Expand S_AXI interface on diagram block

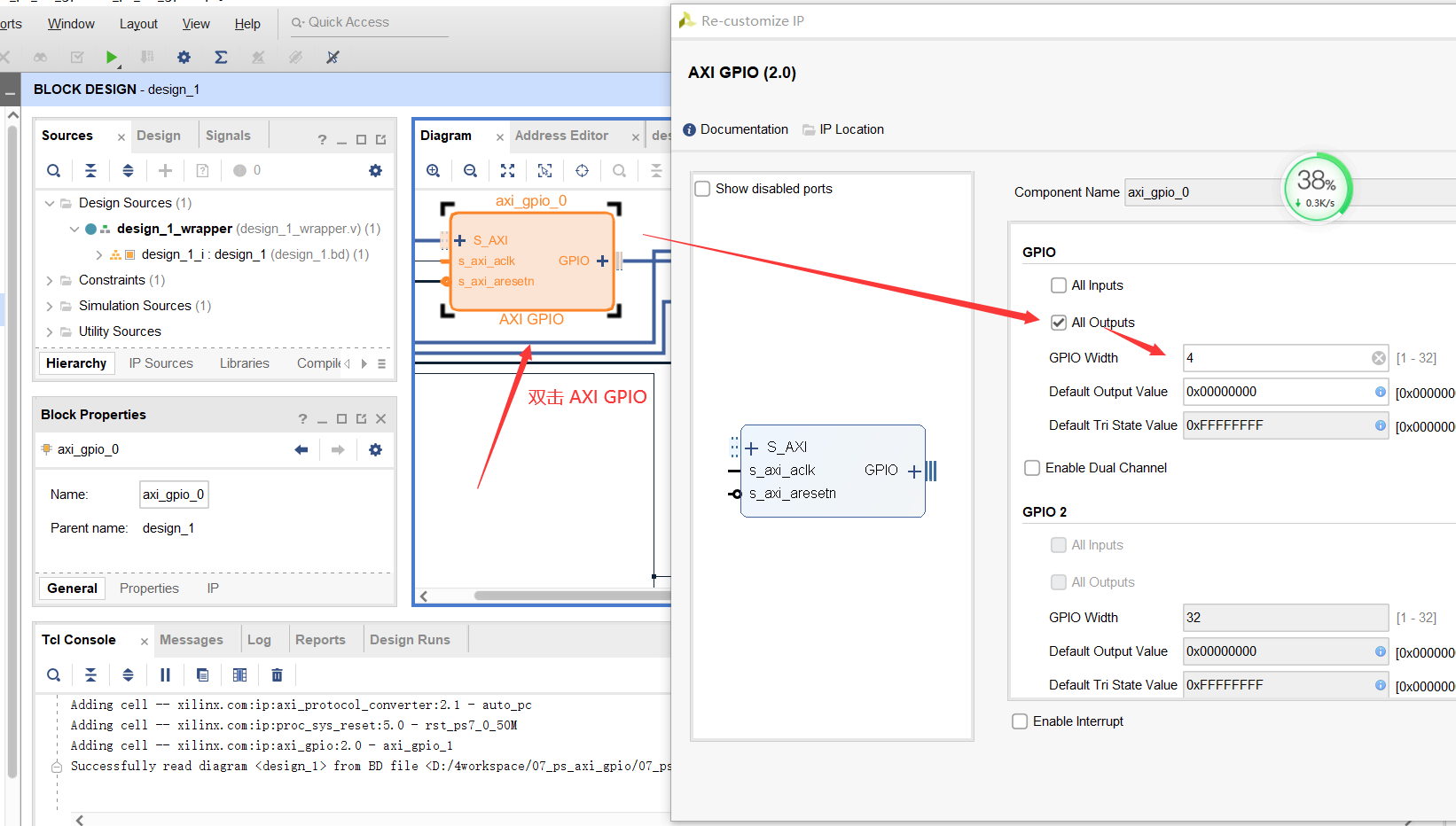pyautogui.click(x=460, y=240)
